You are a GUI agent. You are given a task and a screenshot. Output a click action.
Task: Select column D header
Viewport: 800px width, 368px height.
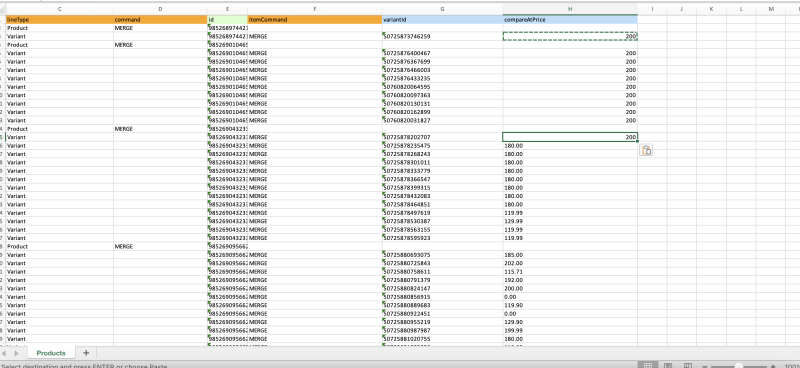tap(160, 9)
